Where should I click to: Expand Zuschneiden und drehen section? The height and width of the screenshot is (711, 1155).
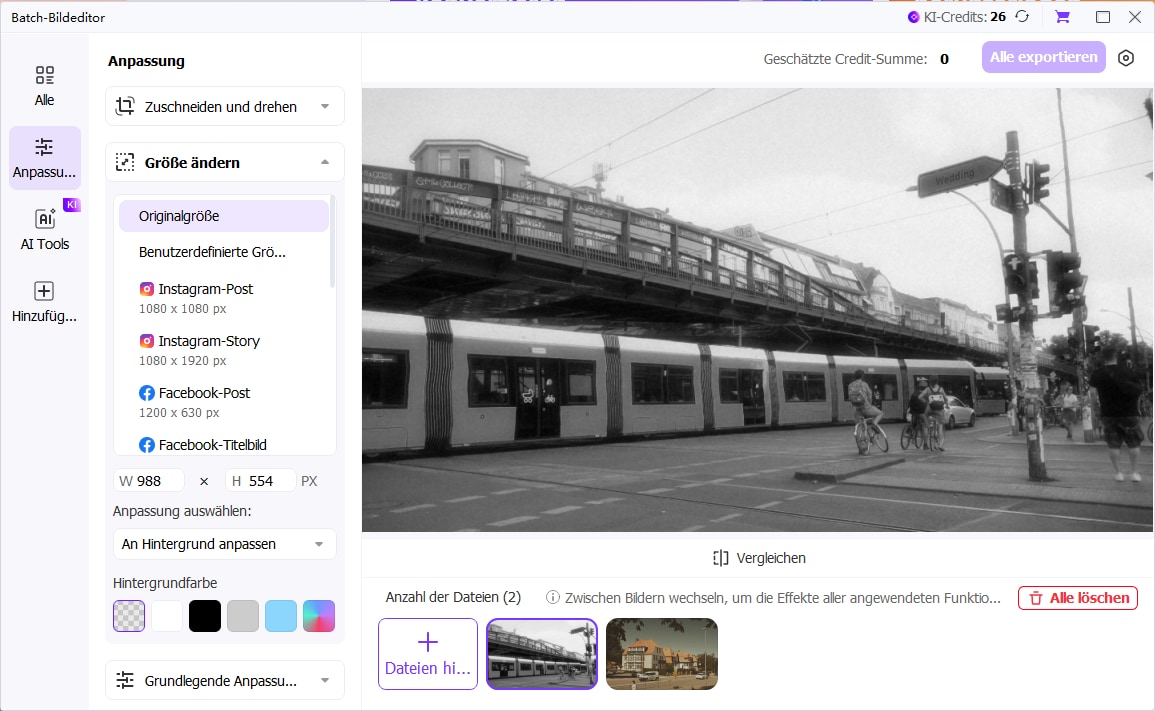tap(225, 107)
